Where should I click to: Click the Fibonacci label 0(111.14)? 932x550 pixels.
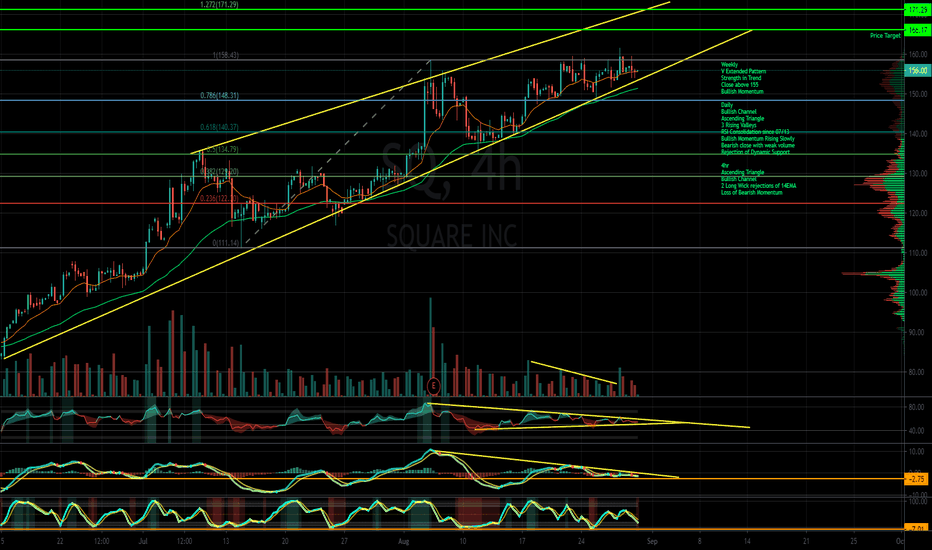point(226,243)
